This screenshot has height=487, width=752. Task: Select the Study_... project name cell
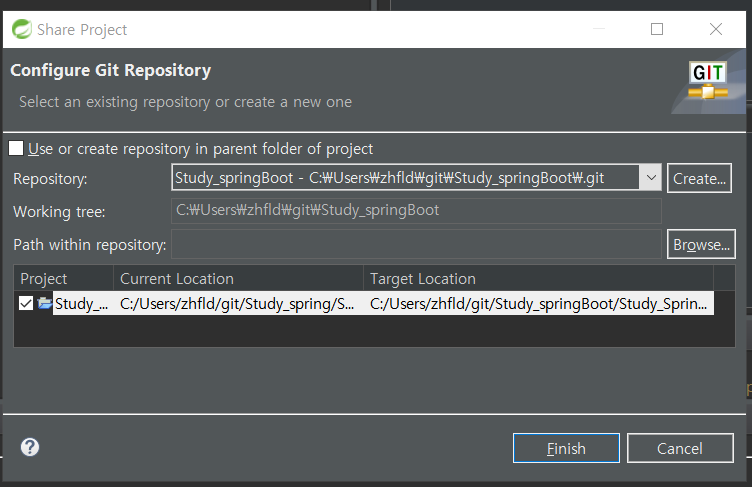(x=82, y=303)
